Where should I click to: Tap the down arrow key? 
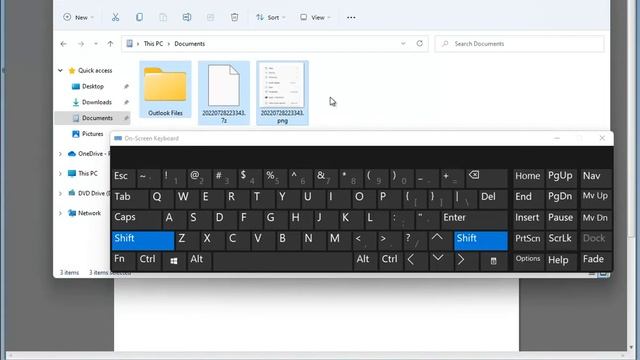click(x=441, y=261)
